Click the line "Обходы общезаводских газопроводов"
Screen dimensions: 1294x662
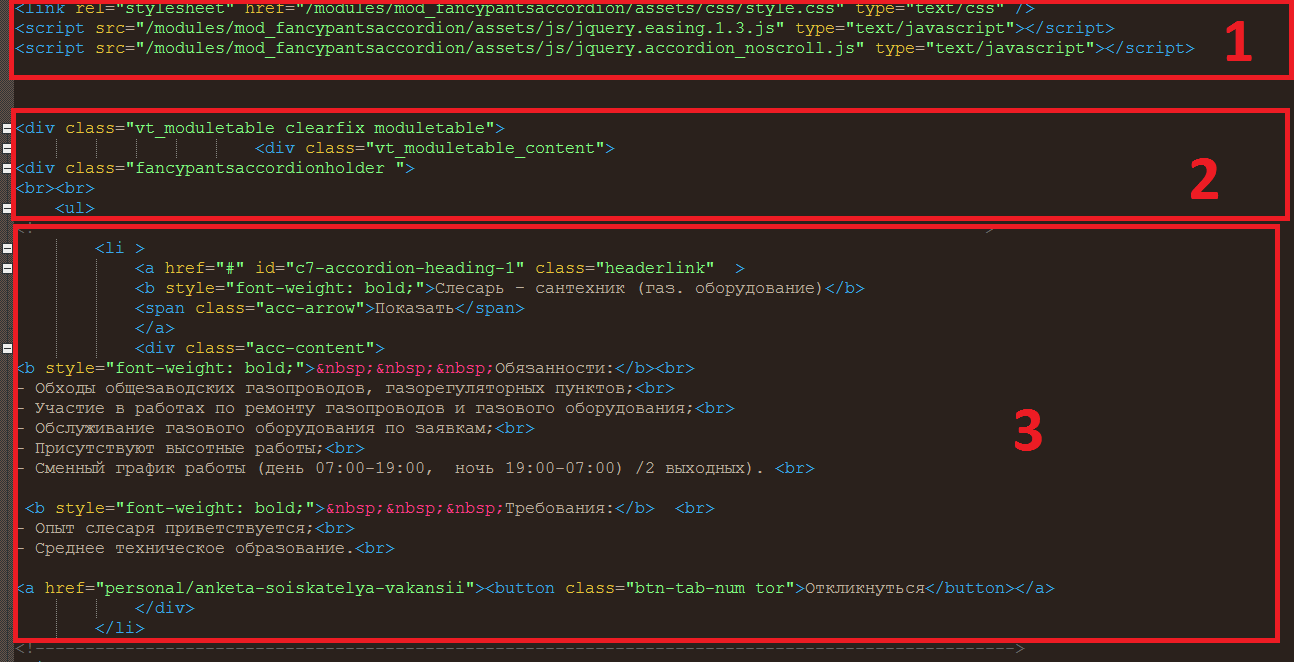click(x=345, y=388)
